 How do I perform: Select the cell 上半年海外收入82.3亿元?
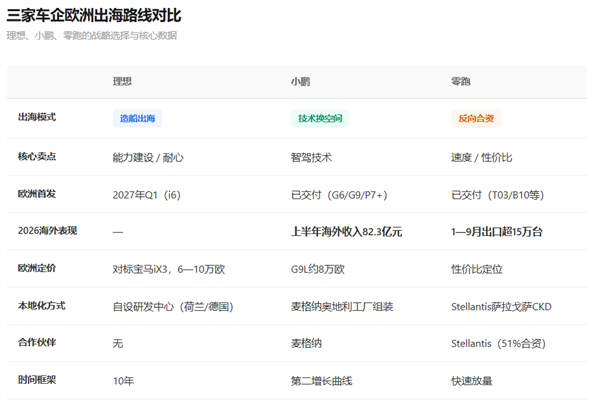click(x=347, y=232)
